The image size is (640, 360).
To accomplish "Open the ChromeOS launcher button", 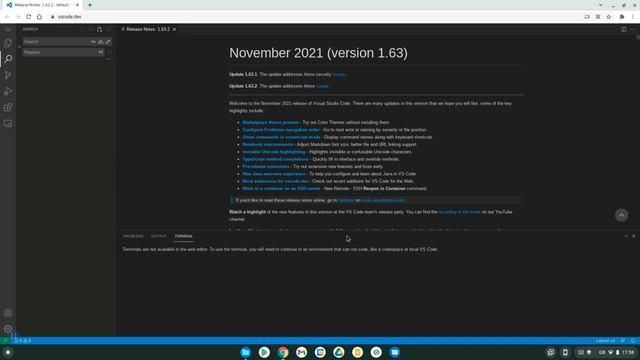I will click(x=8, y=352).
